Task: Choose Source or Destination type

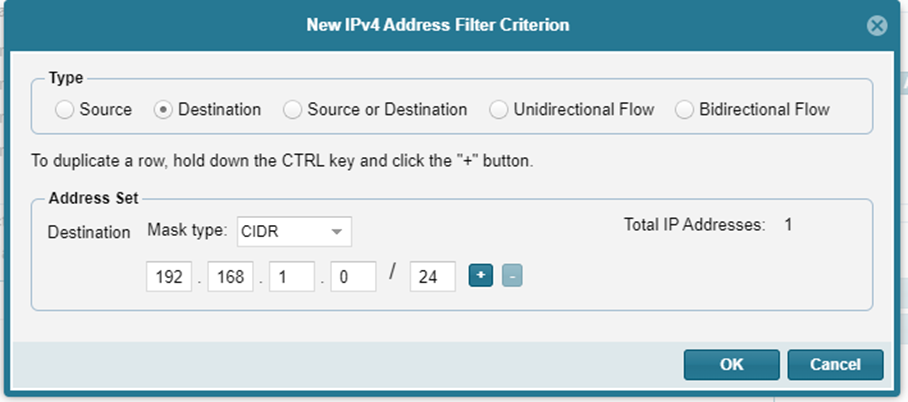Action: (x=293, y=110)
